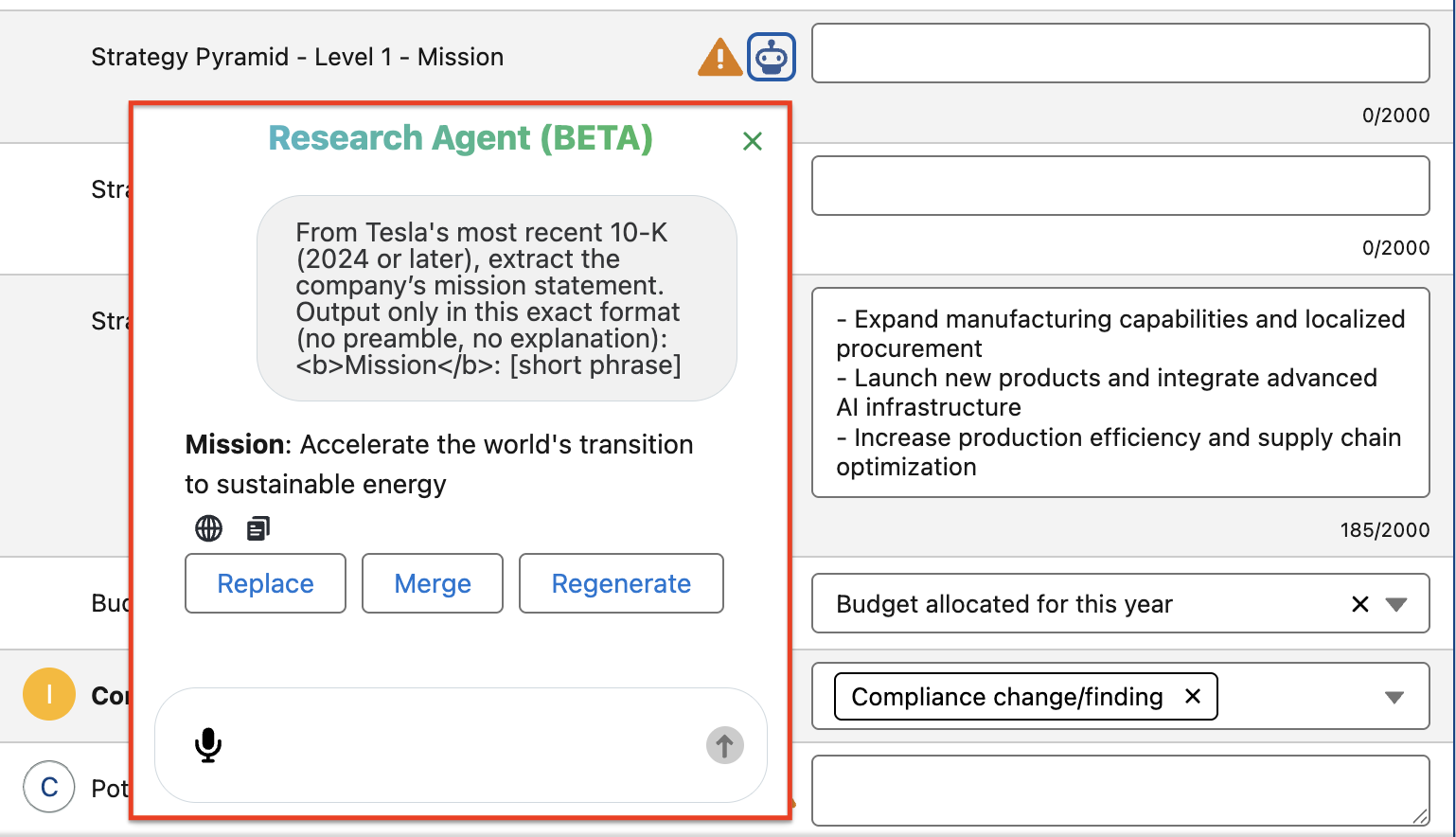Click the strategy text area about manufacturing capabilities
Screen dimensions: 1456x837
pyautogui.click(x=1121, y=392)
